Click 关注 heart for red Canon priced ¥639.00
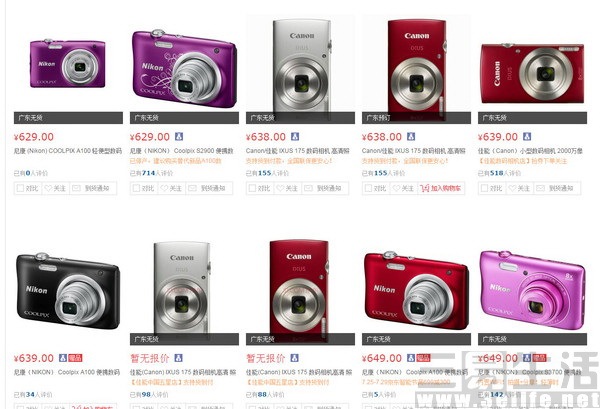The image size is (600, 409). point(520,188)
